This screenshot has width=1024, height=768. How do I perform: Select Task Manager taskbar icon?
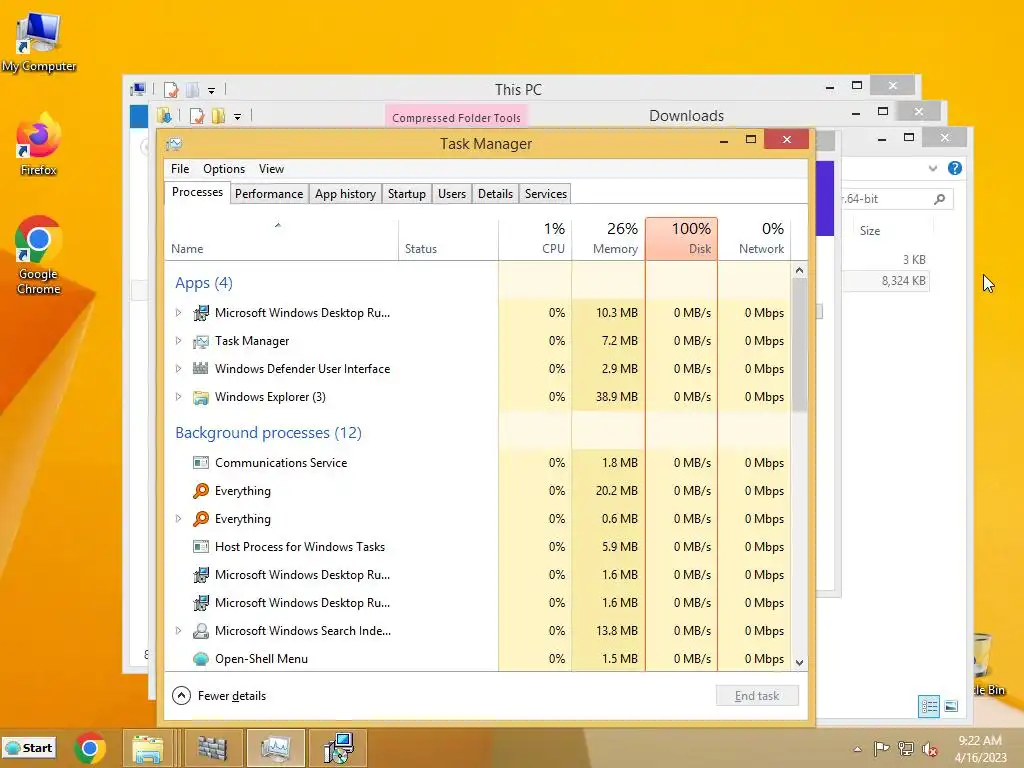275,748
